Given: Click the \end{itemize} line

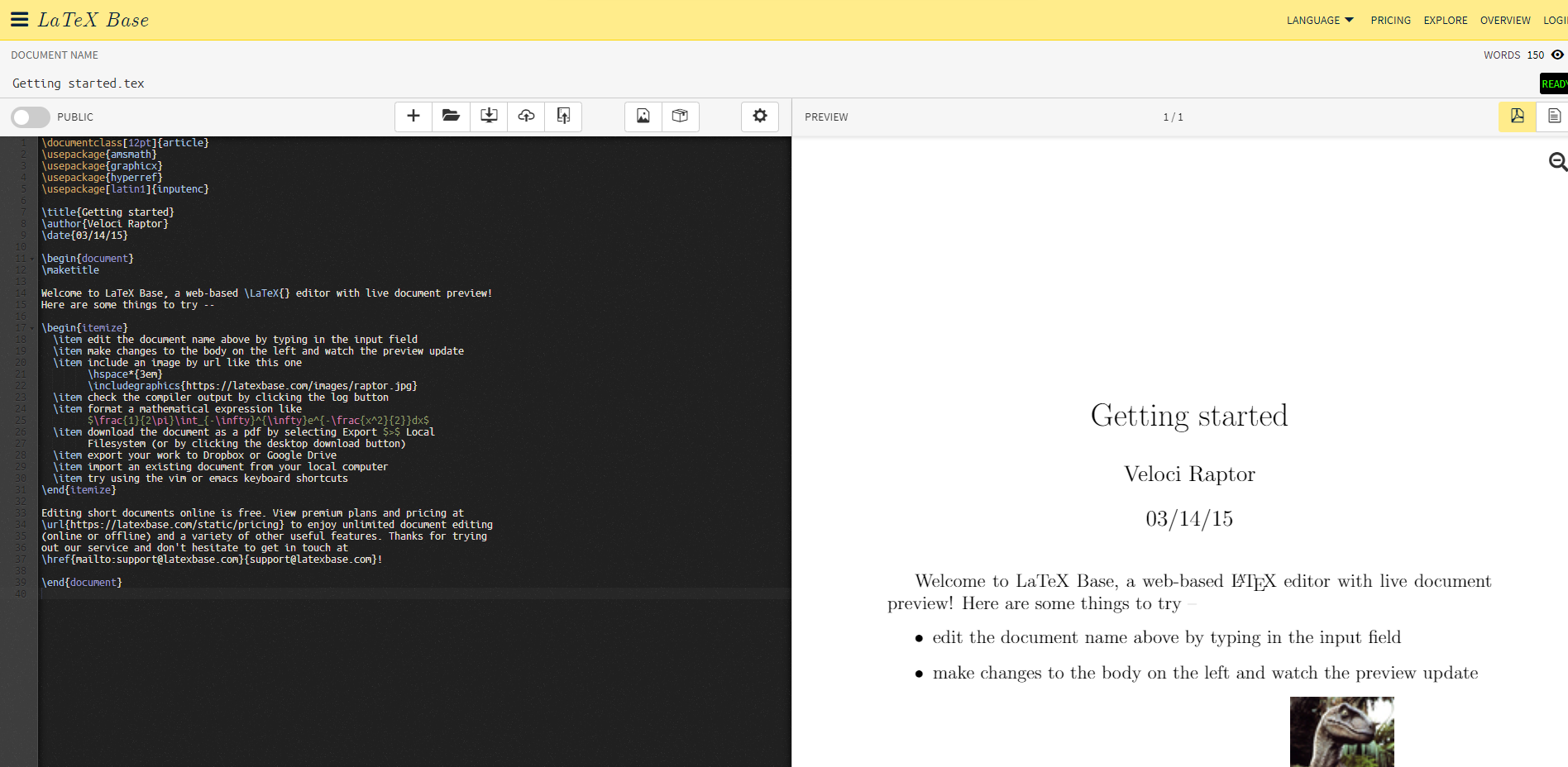Looking at the screenshot, I should click(x=79, y=490).
